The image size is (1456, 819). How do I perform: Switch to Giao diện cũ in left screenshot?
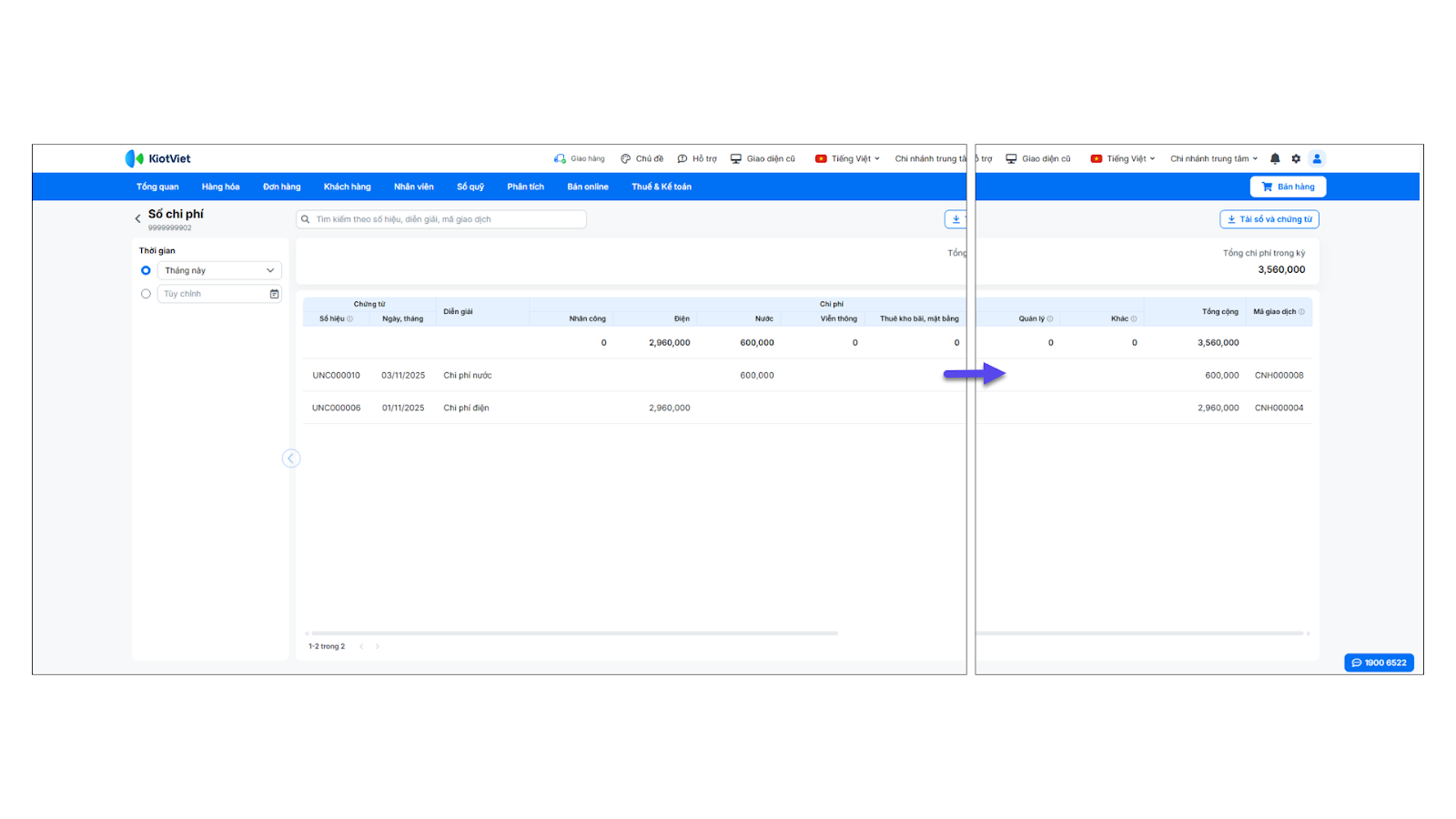tap(763, 158)
